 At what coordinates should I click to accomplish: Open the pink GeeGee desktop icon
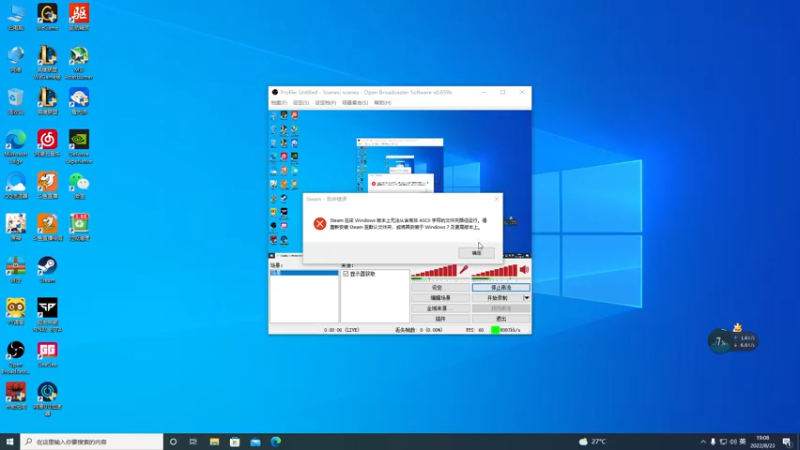pyautogui.click(x=47, y=355)
